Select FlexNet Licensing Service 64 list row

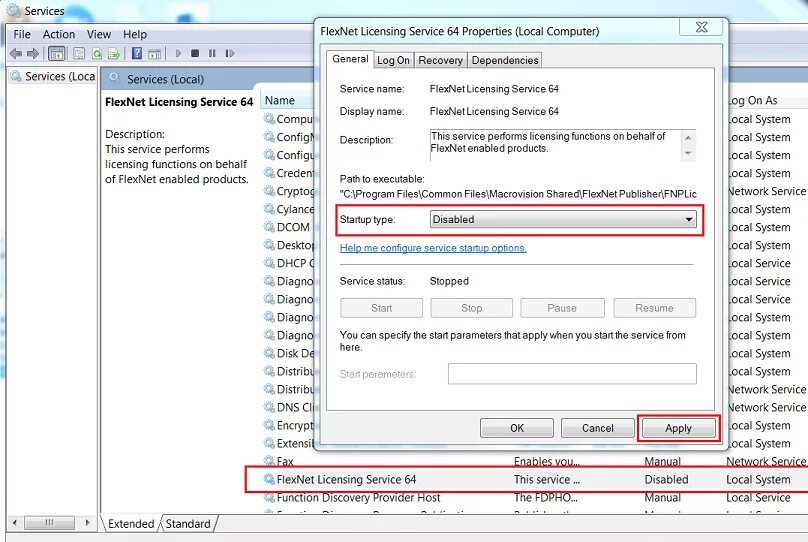526,479
